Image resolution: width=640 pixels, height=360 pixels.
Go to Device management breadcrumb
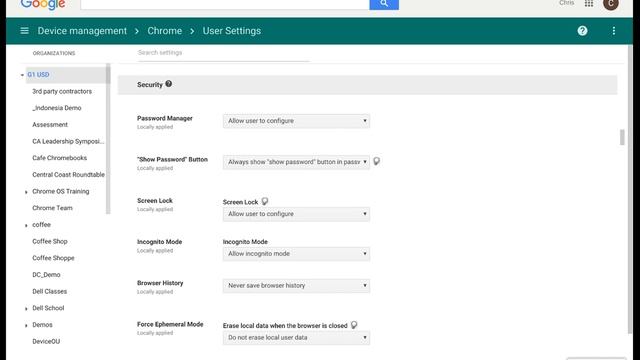coord(82,31)
